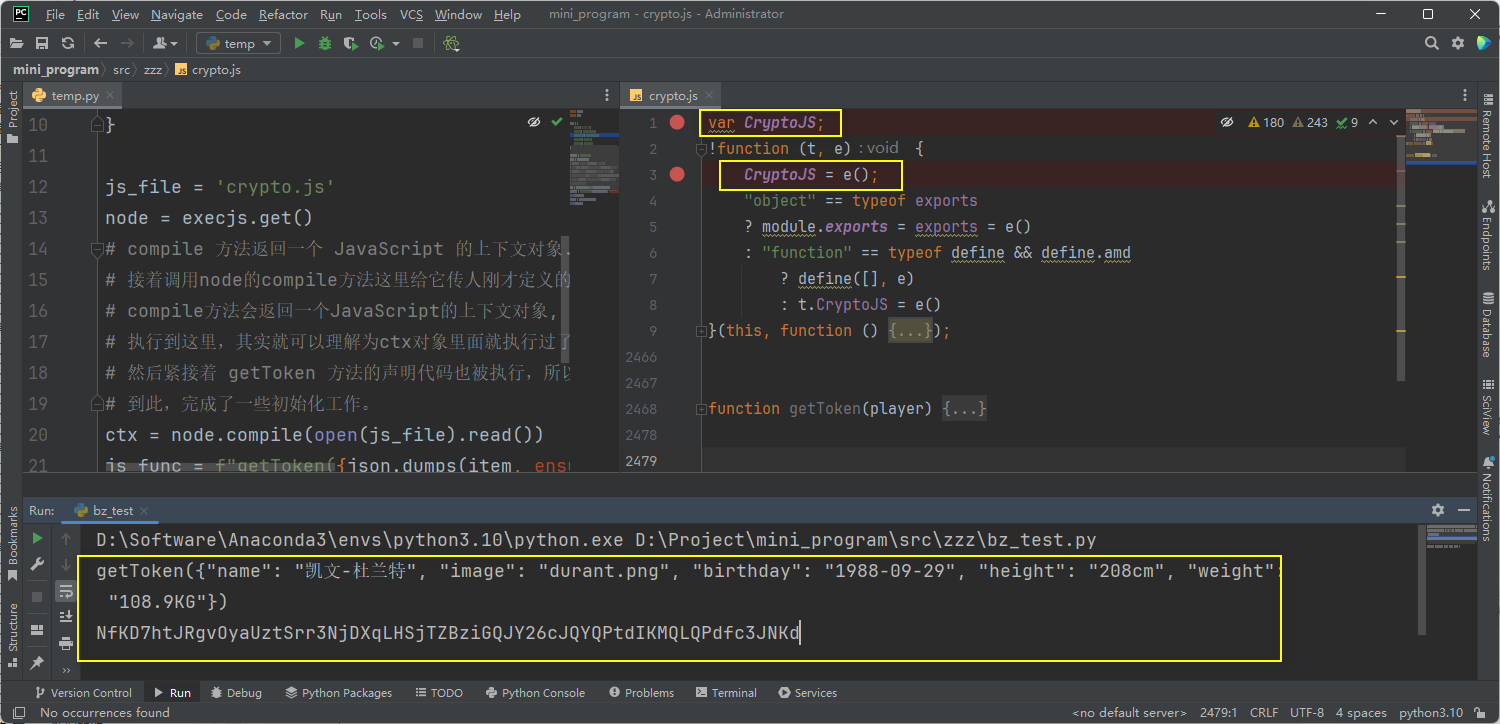Click the src breadcrumb link
This screenshot has width=1500, height=724.
coord(121,69)
